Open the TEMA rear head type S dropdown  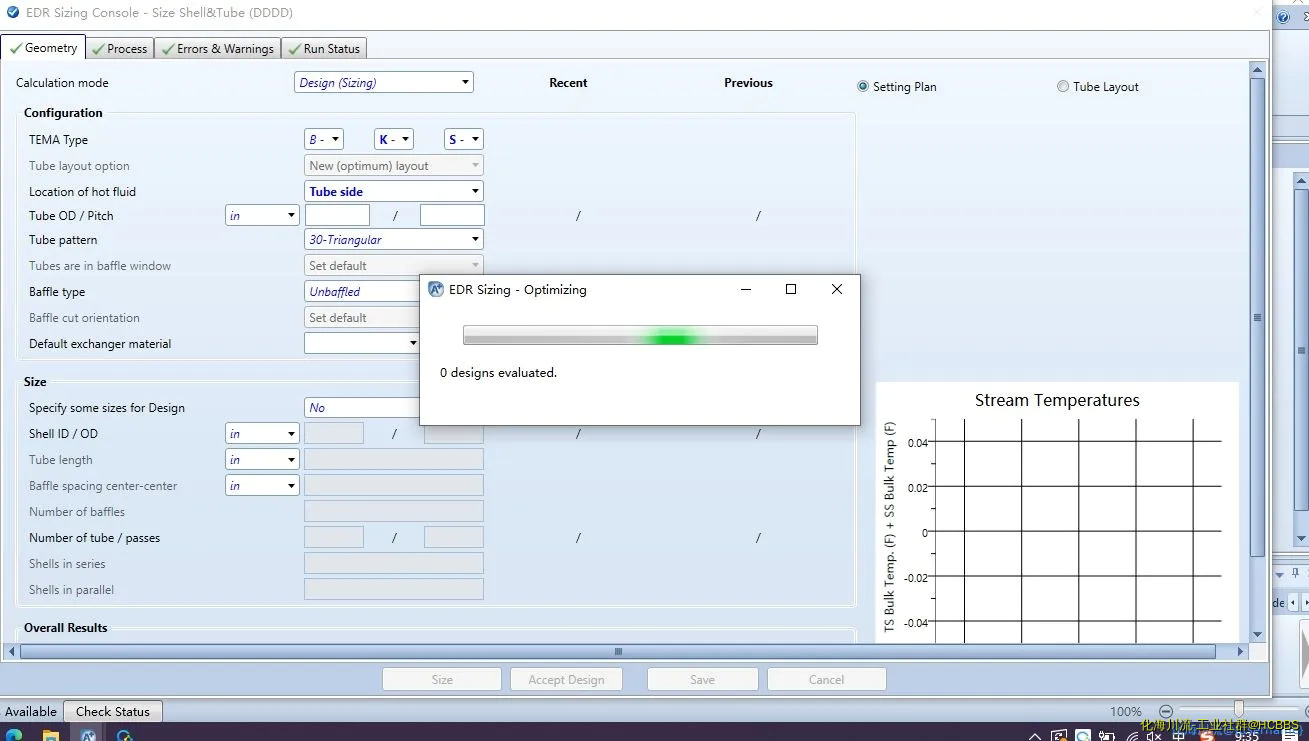[x=464, y=139]
